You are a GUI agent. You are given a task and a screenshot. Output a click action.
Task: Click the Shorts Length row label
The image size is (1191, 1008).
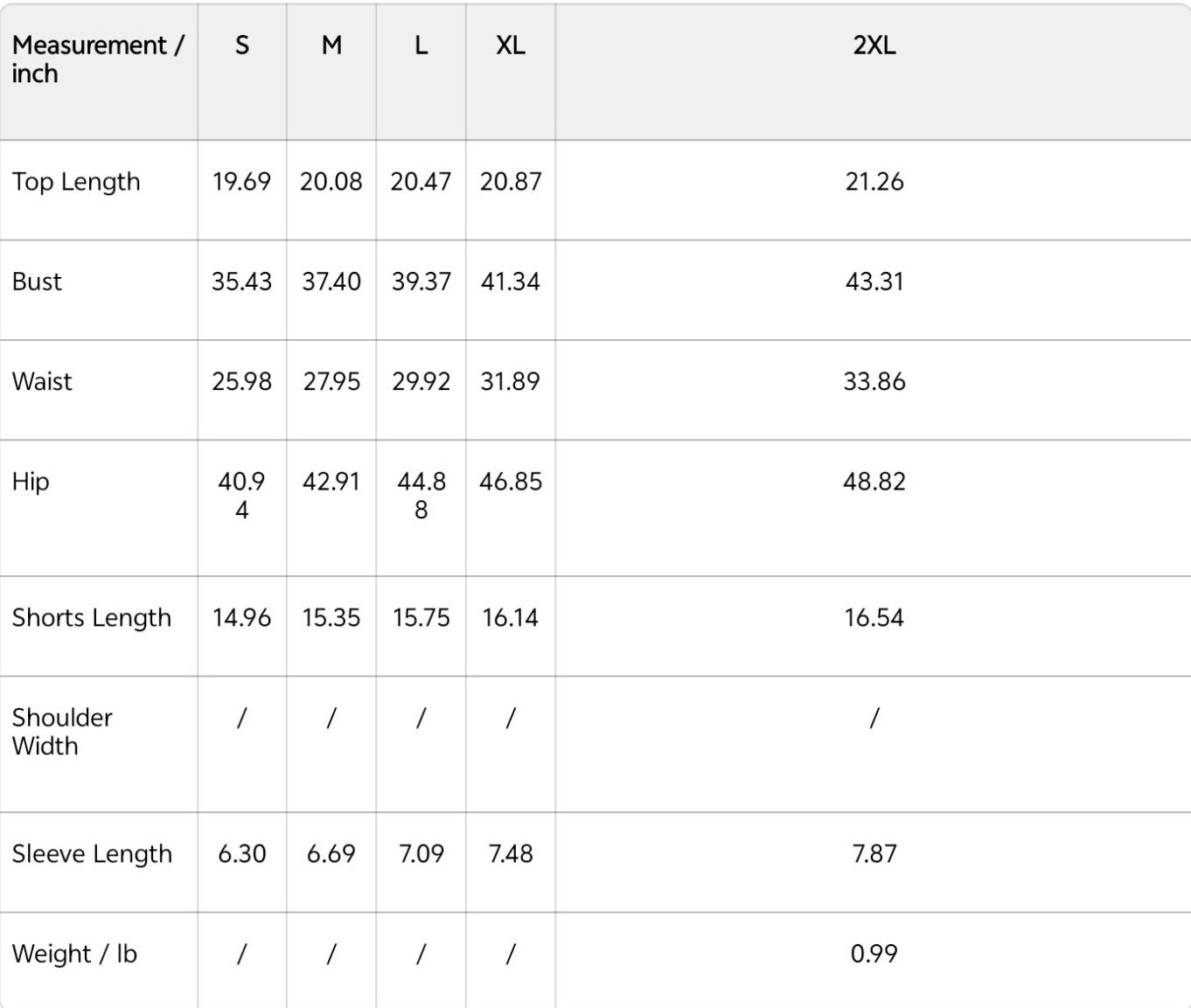tap(92, 618)
